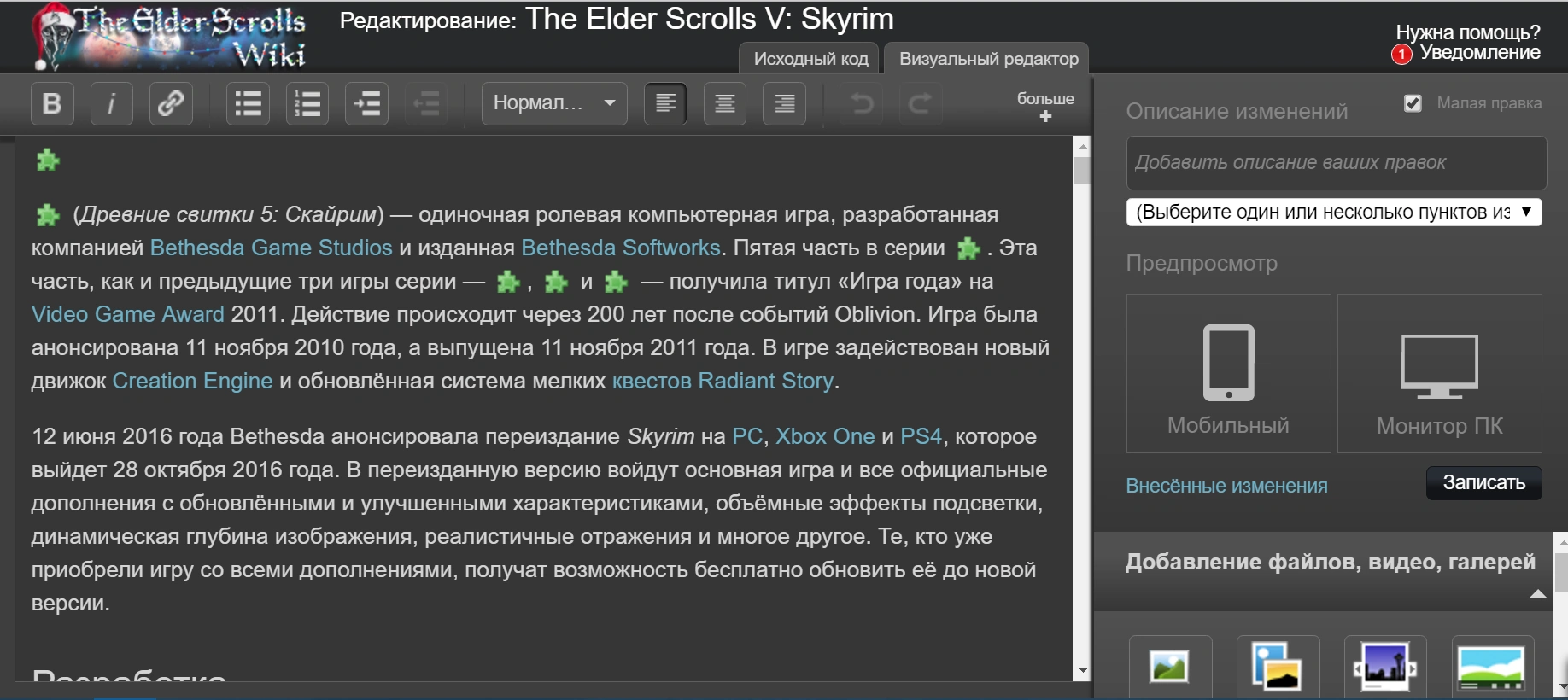Follow the "Video Game Award" link
Image resolution: width=1568 pixels, height=700 pixels.
click(128, 314)
